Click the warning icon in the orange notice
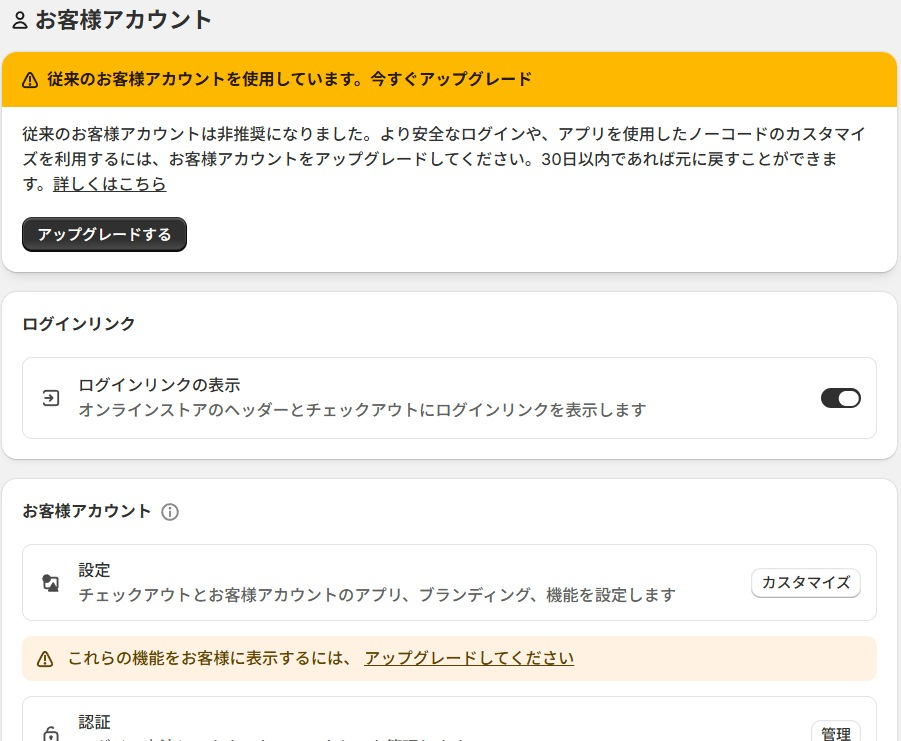The width and height of the screenshot is (901, 741). coord(45,659)
